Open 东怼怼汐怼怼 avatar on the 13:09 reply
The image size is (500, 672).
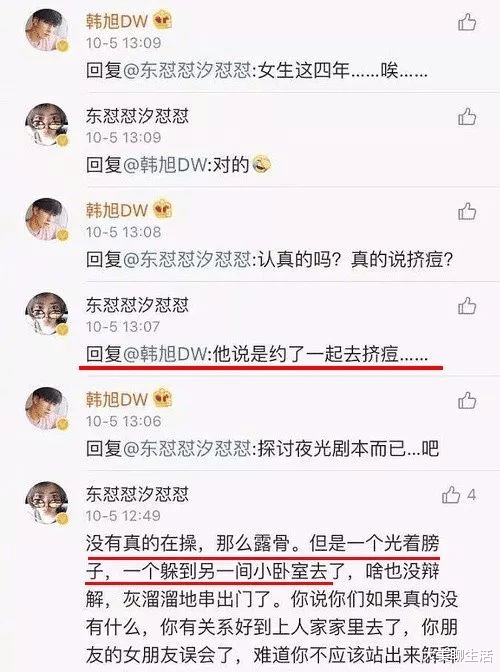click(47, 125)
